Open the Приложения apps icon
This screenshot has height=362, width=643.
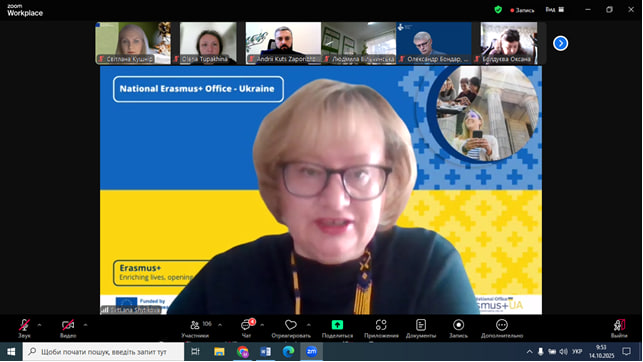(x=381, y=325)
